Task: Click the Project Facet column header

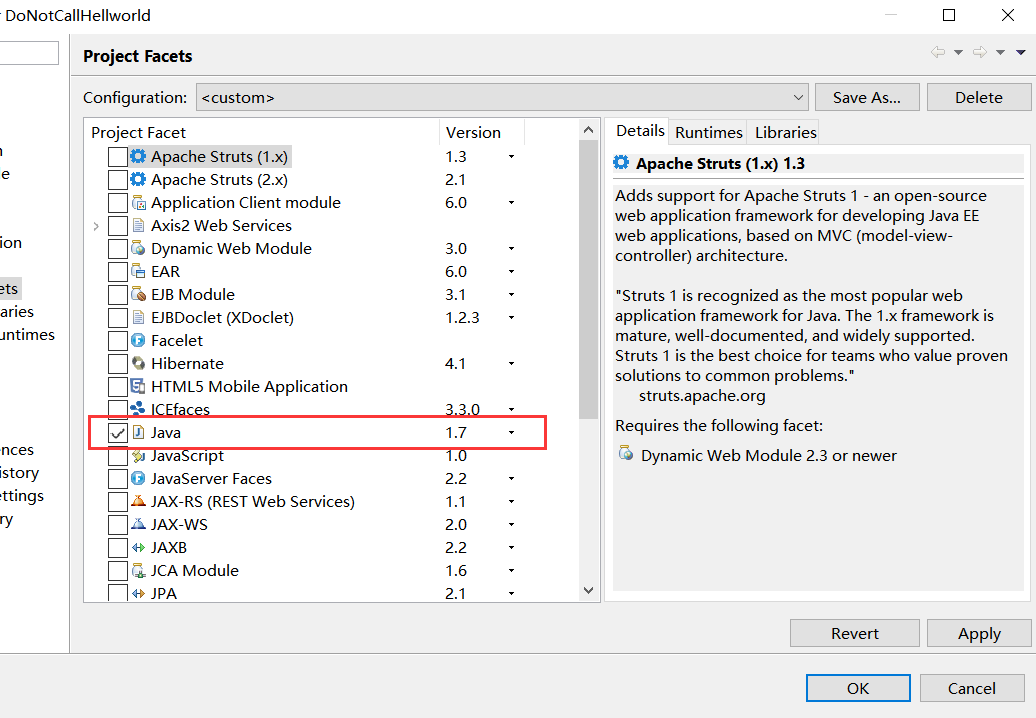Action: pyautogui.click(x=262, y=132)
